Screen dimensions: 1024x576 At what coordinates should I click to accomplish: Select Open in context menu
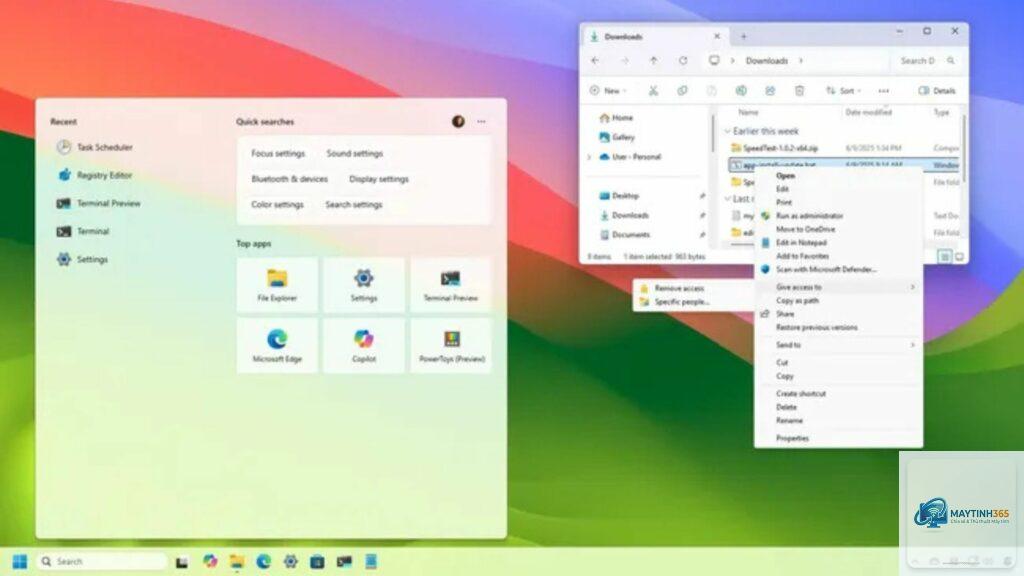[785, 176]
